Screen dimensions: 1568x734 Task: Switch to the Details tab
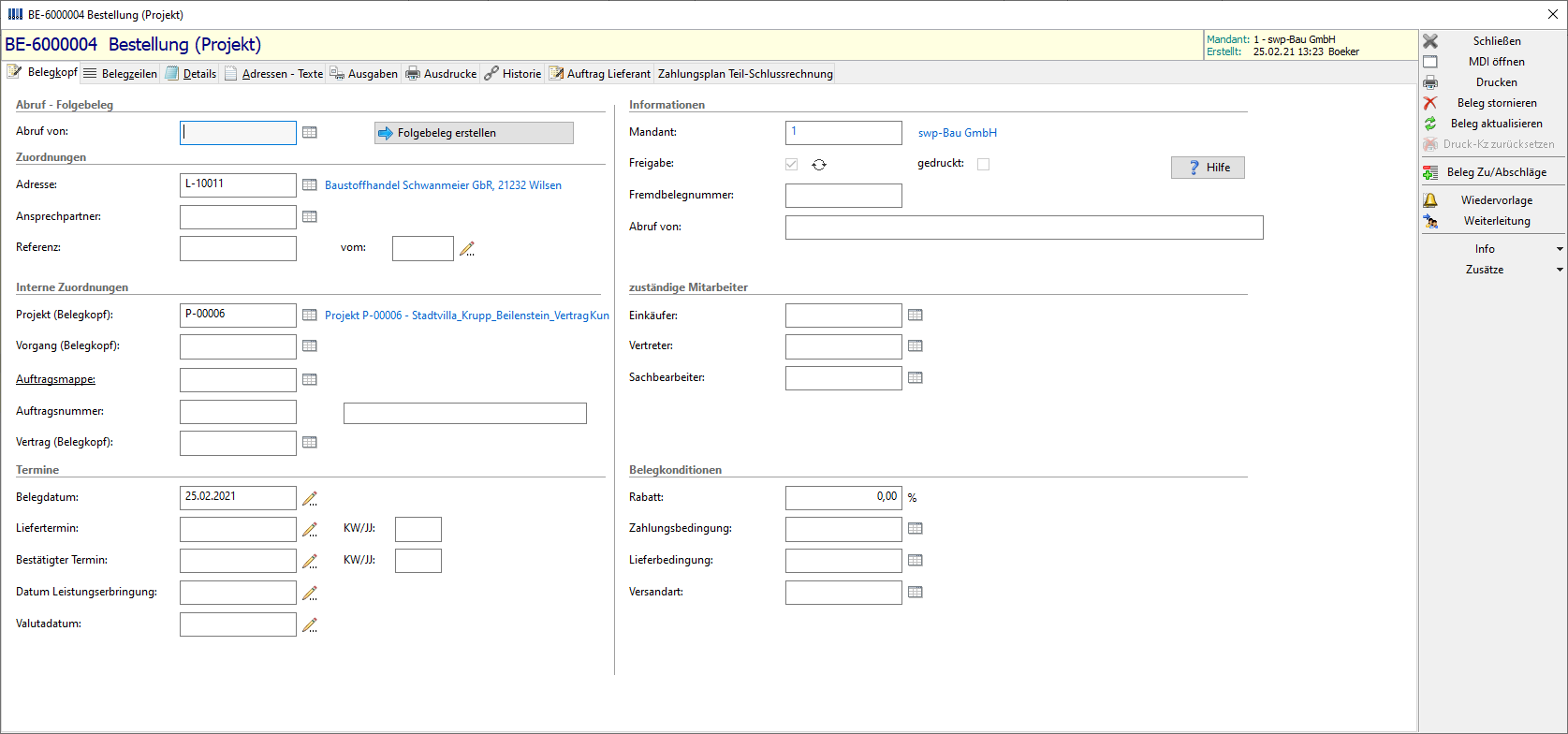[x=191, y=74]
